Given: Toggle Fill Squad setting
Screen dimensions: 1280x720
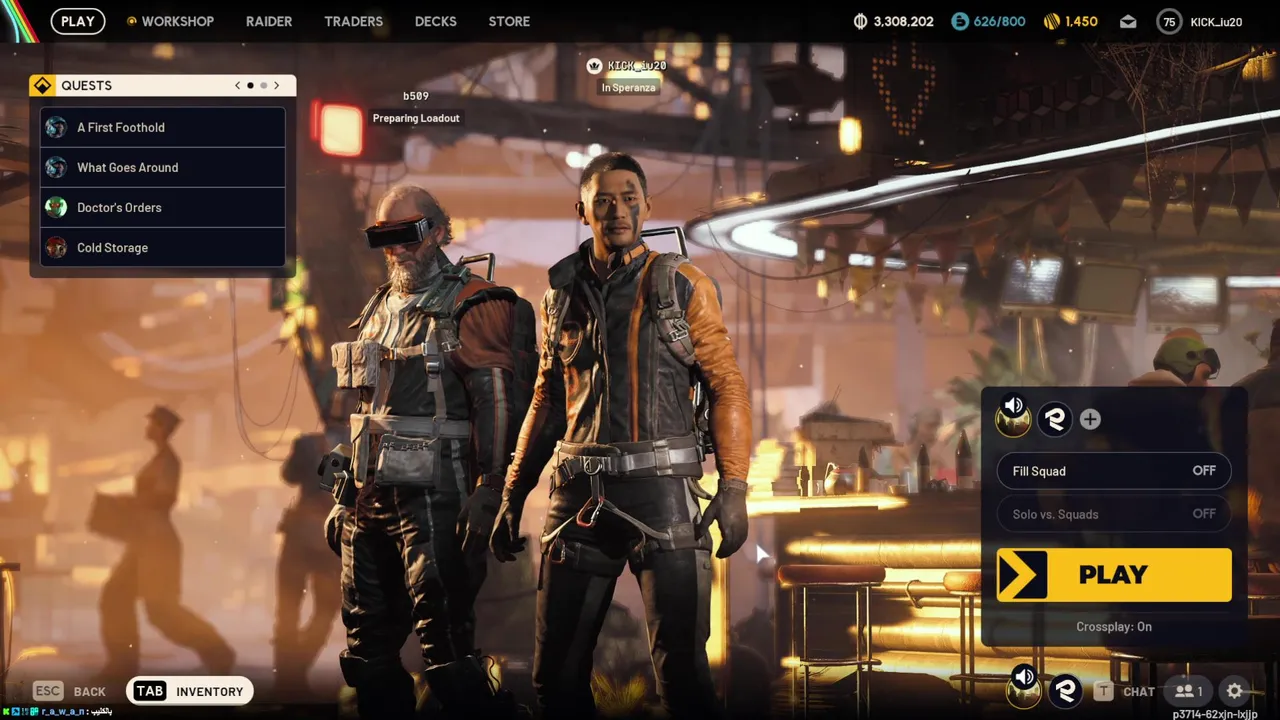Looking at the screenshot, I should pos(1114,471).
